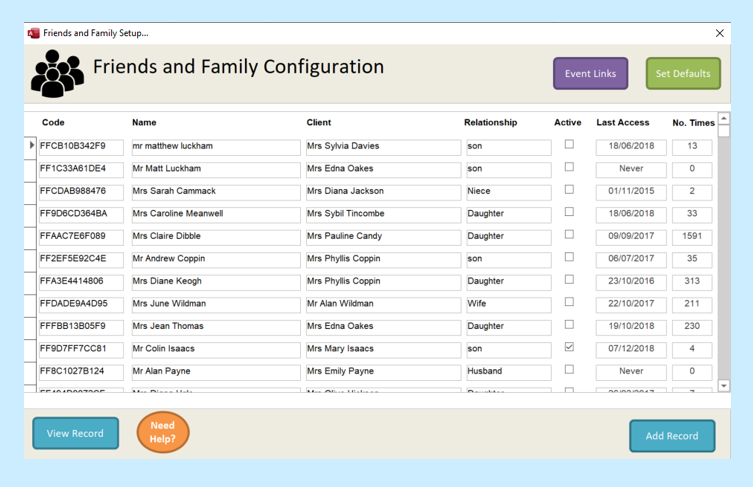The image size is (753, 487).
Task: Open the Event Links page
Action: pos(590,73)
